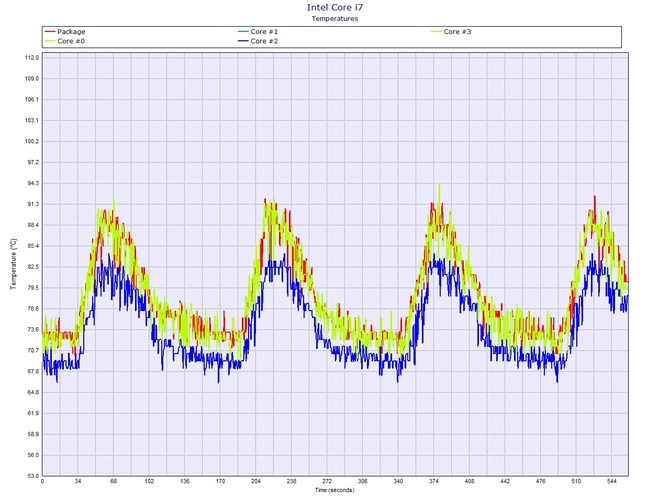Click the 374 x-axis tick label
Image resolution: width=670 pixels, height=502 pixels.
[434, 481]
